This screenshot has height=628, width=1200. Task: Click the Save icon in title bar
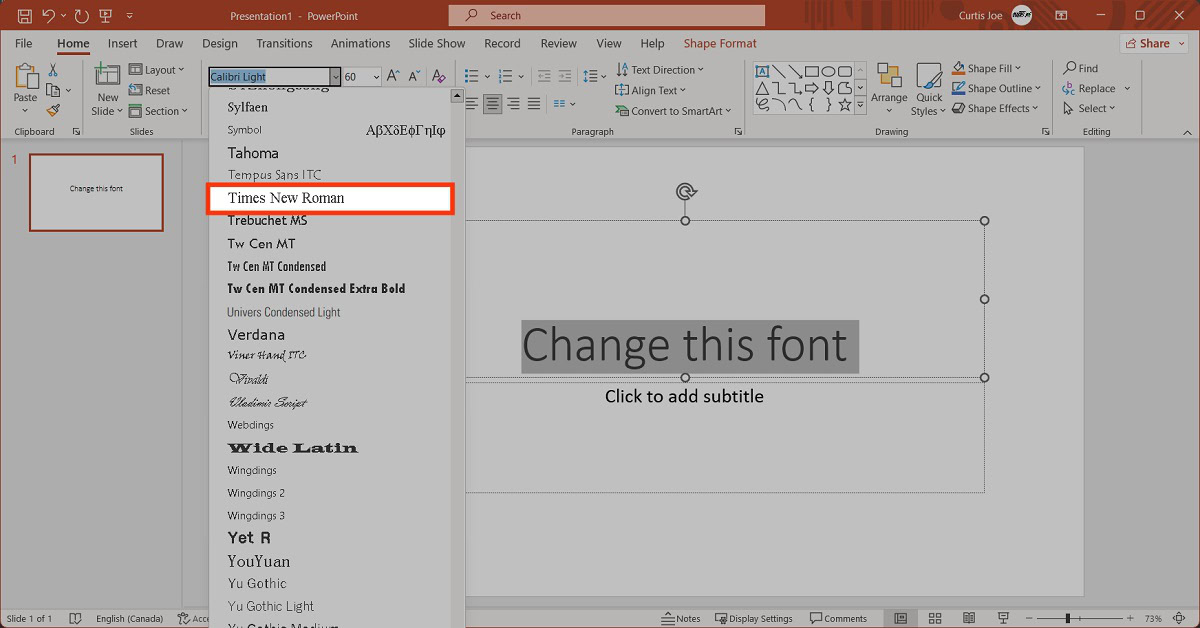pos(24,16)
